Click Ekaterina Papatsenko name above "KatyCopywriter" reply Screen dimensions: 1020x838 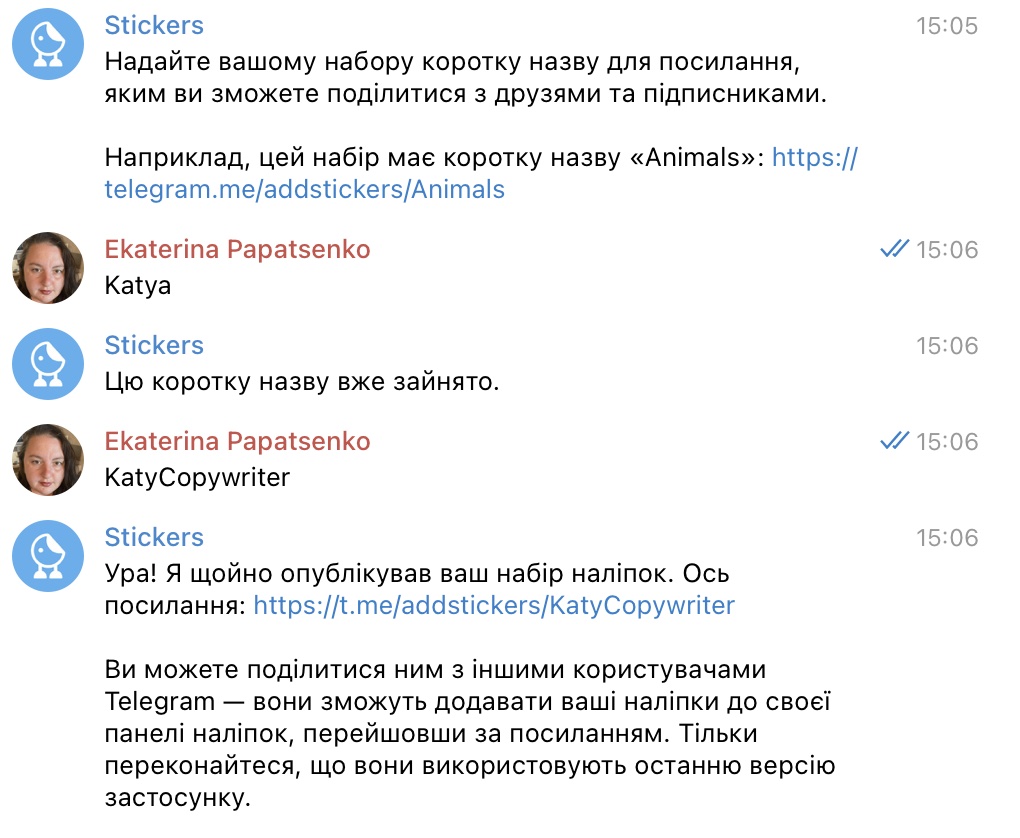237,442
